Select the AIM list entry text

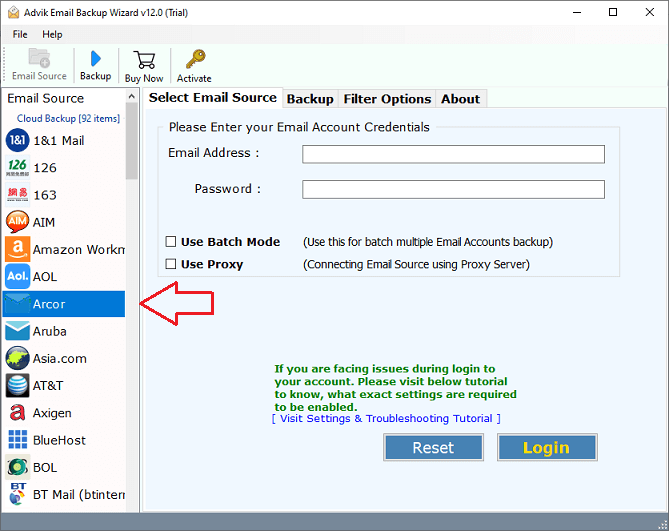pyautogui.click(x=44, y=222)
